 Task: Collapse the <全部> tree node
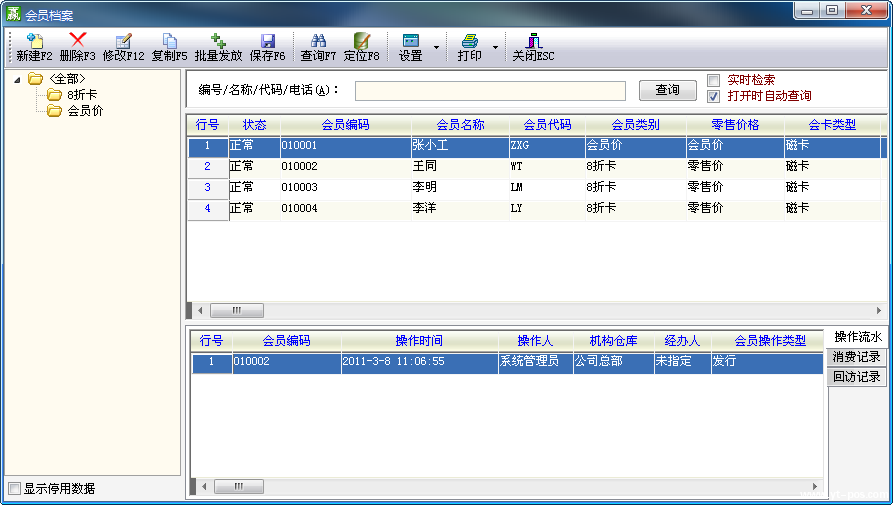pos(17,80)
